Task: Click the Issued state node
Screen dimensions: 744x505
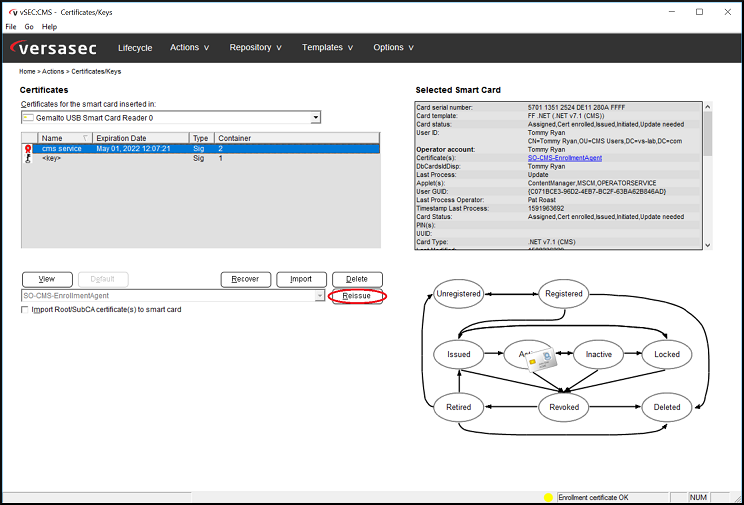Action: pyautogui.click(x=458, y=355)
